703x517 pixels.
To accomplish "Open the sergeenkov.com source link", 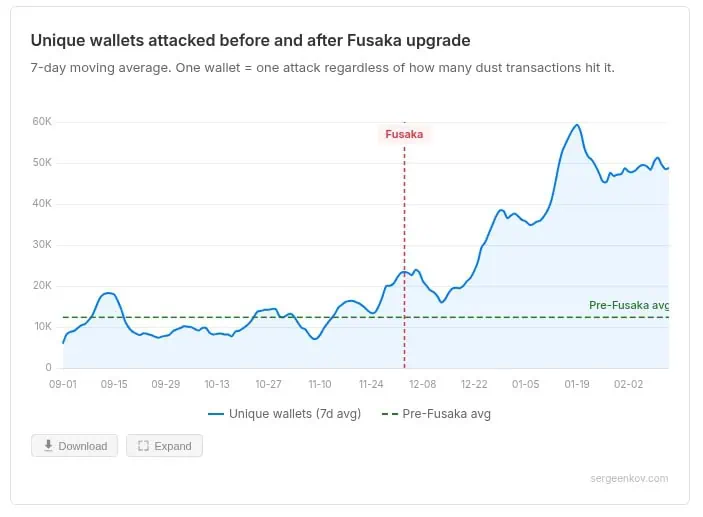I will point(629,479).
